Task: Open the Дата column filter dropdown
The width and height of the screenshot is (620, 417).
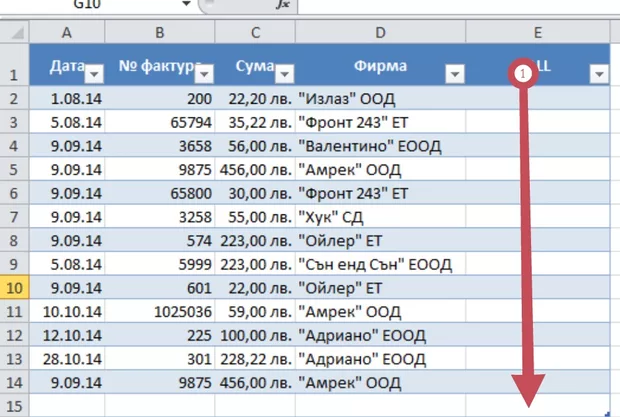Action: [x=93, y=75]
